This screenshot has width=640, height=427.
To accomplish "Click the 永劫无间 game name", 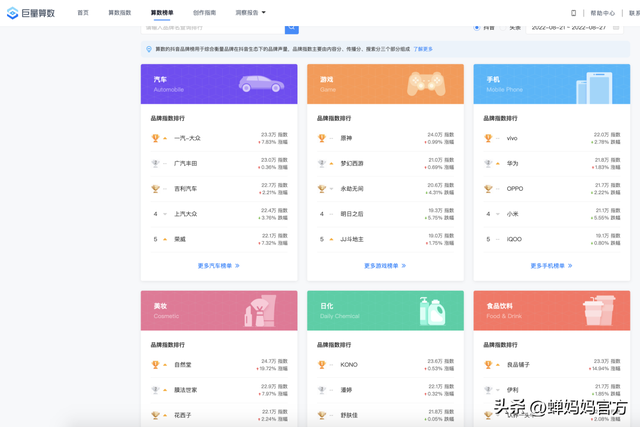I will point(352,189).
